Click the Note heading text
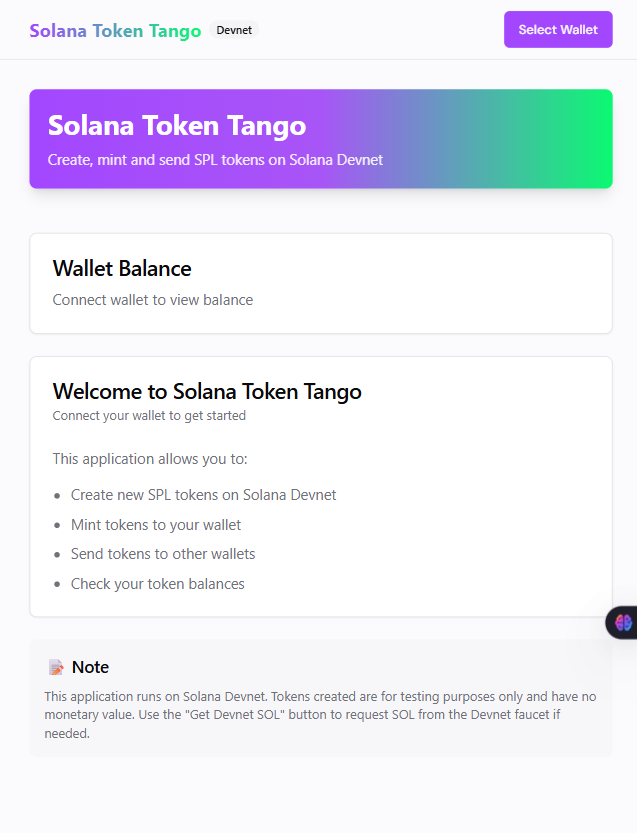637x833 pixels. (x=90, y=667)
